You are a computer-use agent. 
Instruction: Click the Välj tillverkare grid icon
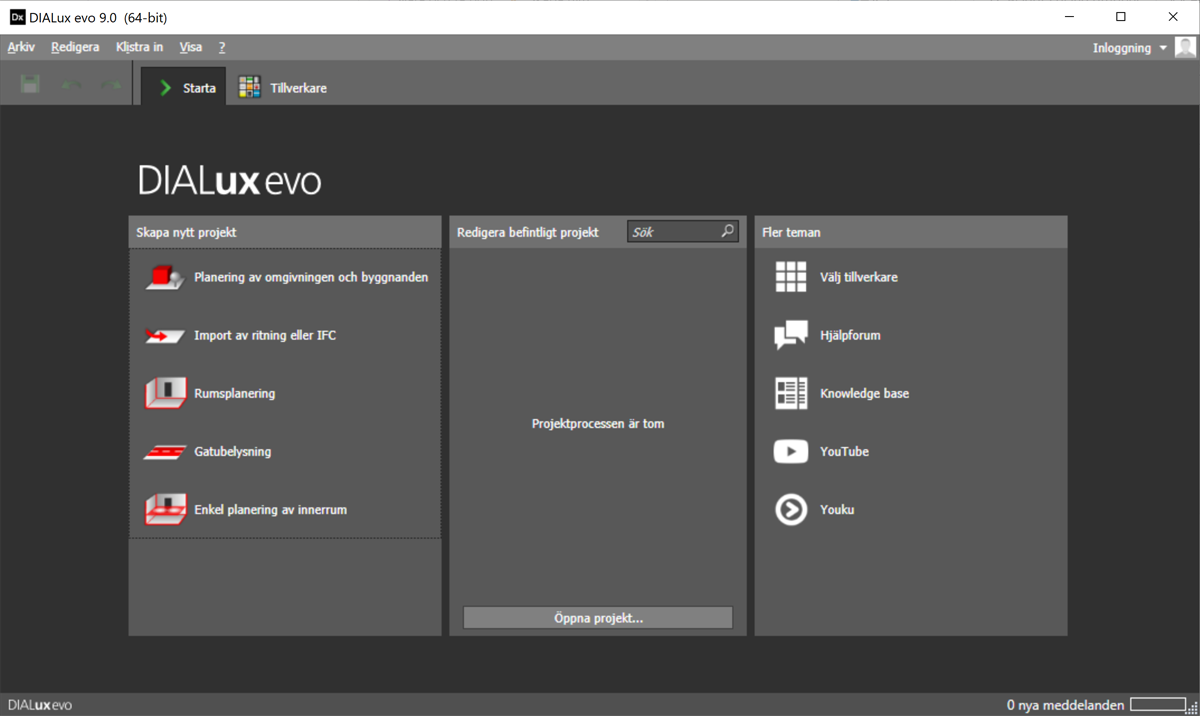click(791, 277)
